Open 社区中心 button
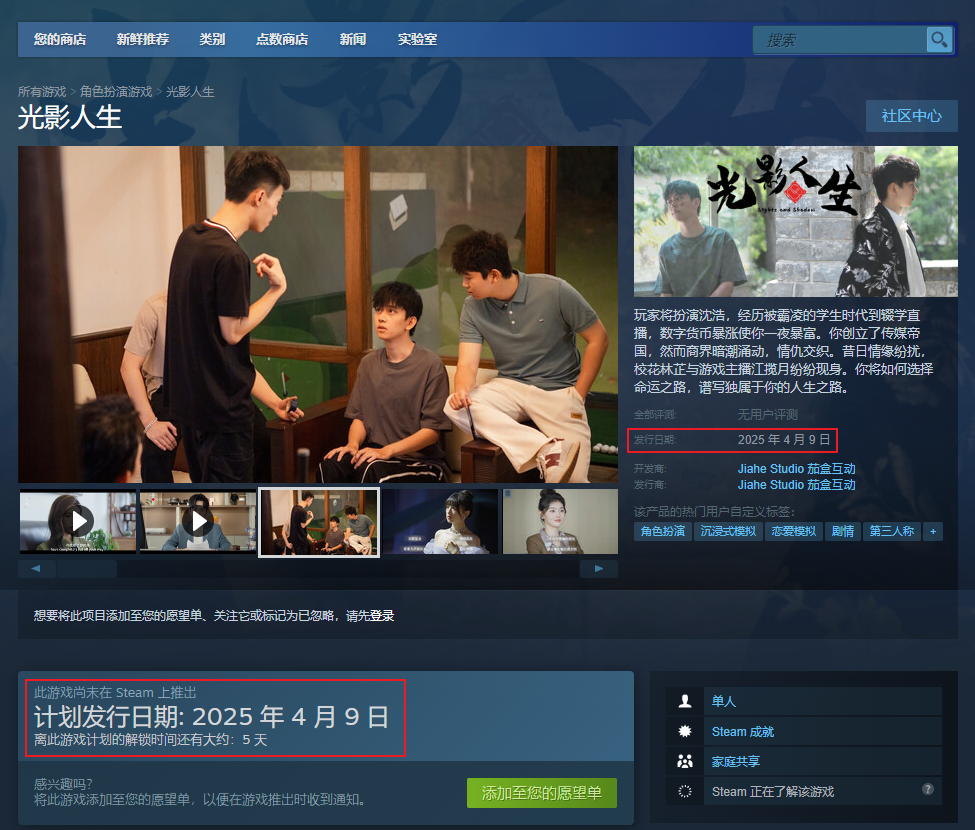The height and width of the screenshot is (830, 975). point(912,116)
